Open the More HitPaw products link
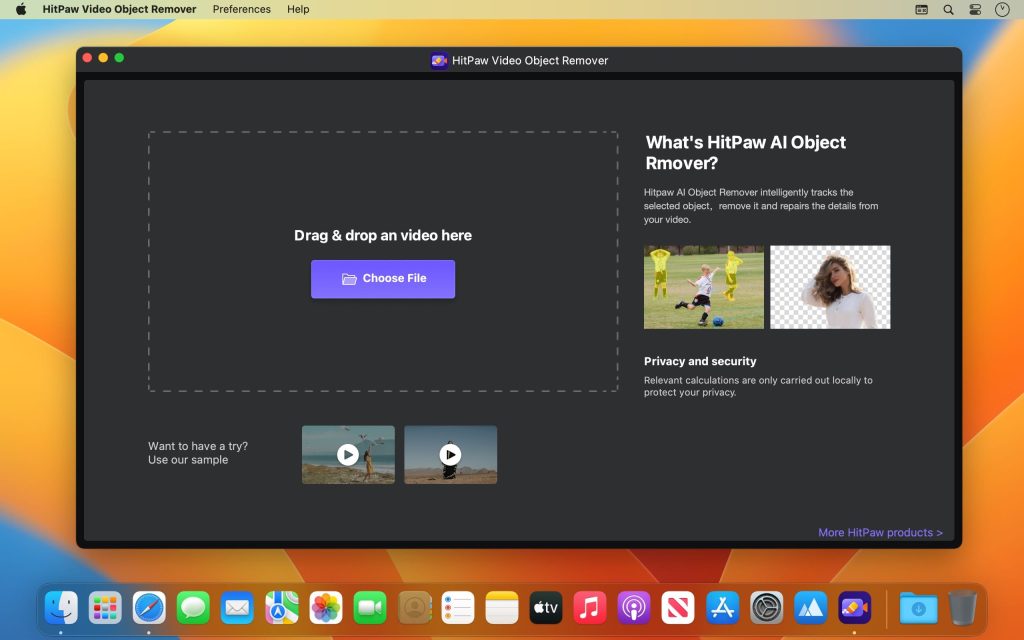Viewport: 1024px width, 640px height. pos(879,532)
